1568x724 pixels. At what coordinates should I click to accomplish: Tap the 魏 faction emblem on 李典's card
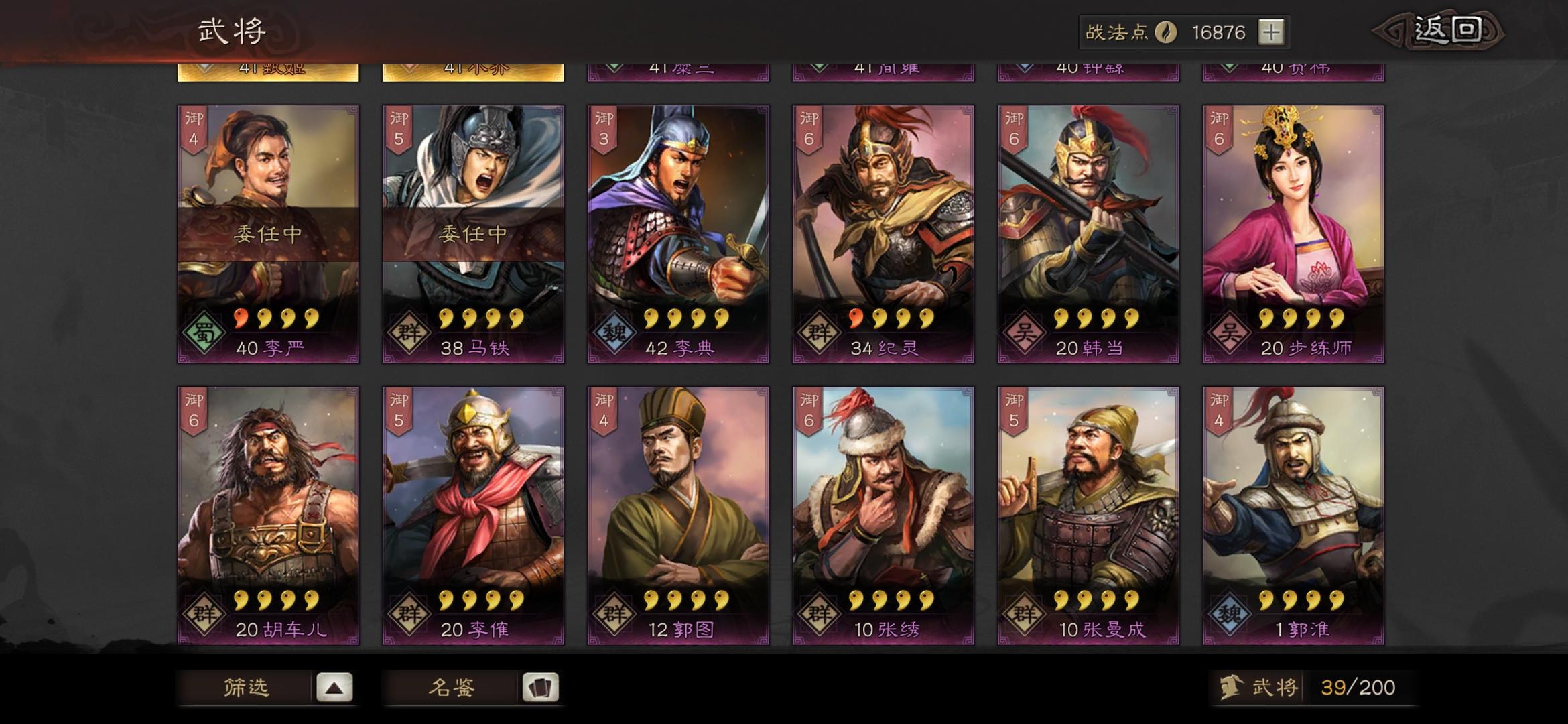click(614, 333)
